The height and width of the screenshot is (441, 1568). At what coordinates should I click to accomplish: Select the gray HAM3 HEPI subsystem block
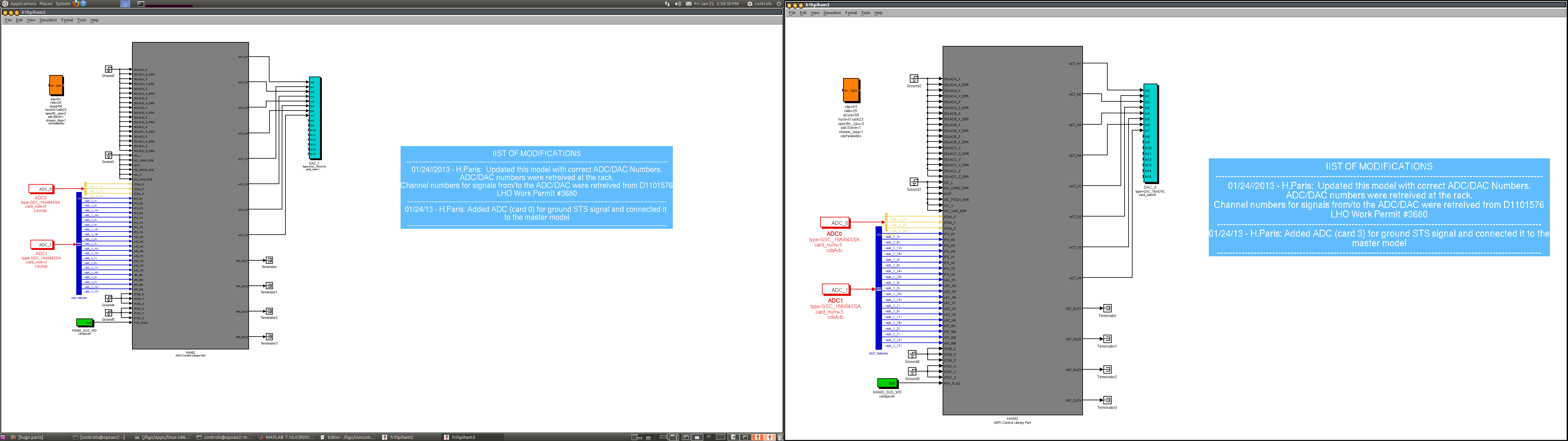pyautogui.click(x=1013, y=231)
